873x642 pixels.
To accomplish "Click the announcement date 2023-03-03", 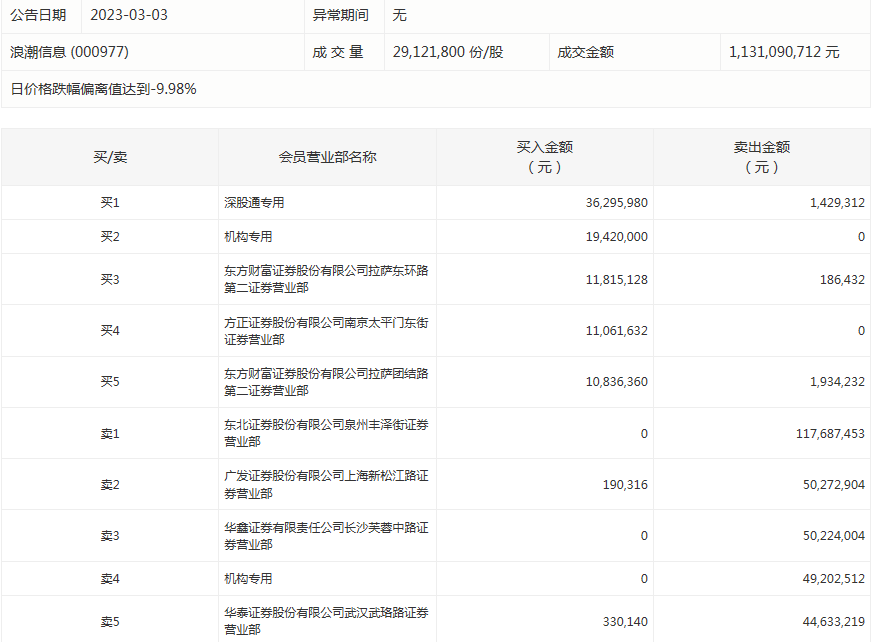I will pos(129,15).
